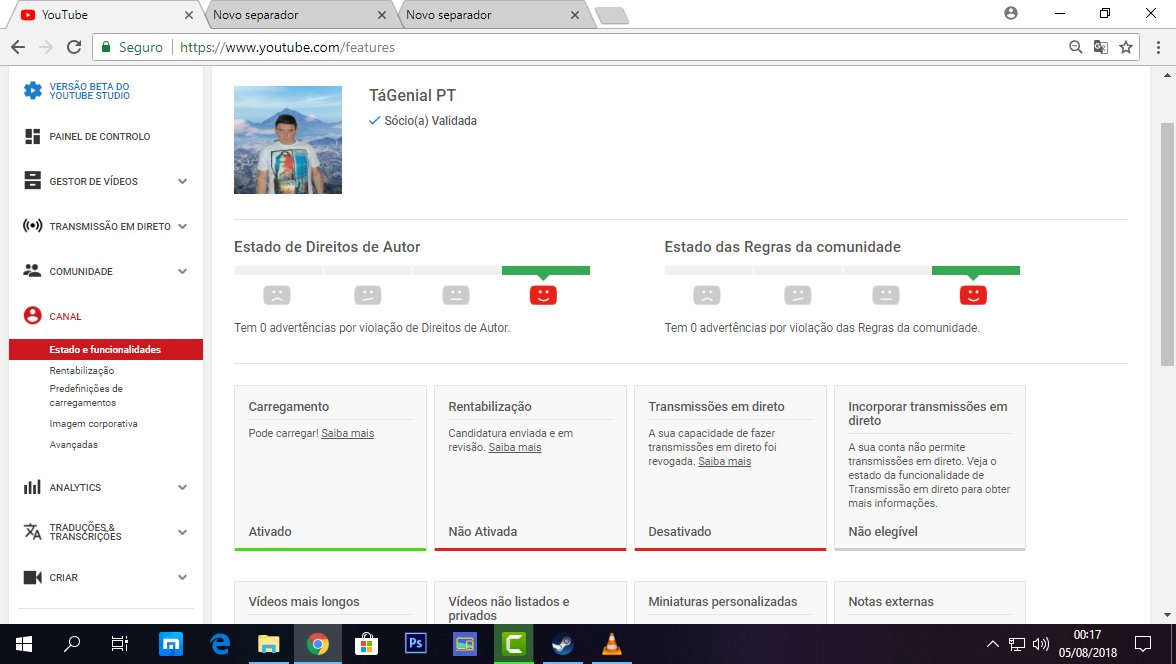Click the first grey sad face under Direitos de Autor
The image size is (1176, 664).
tap(277, 295)
